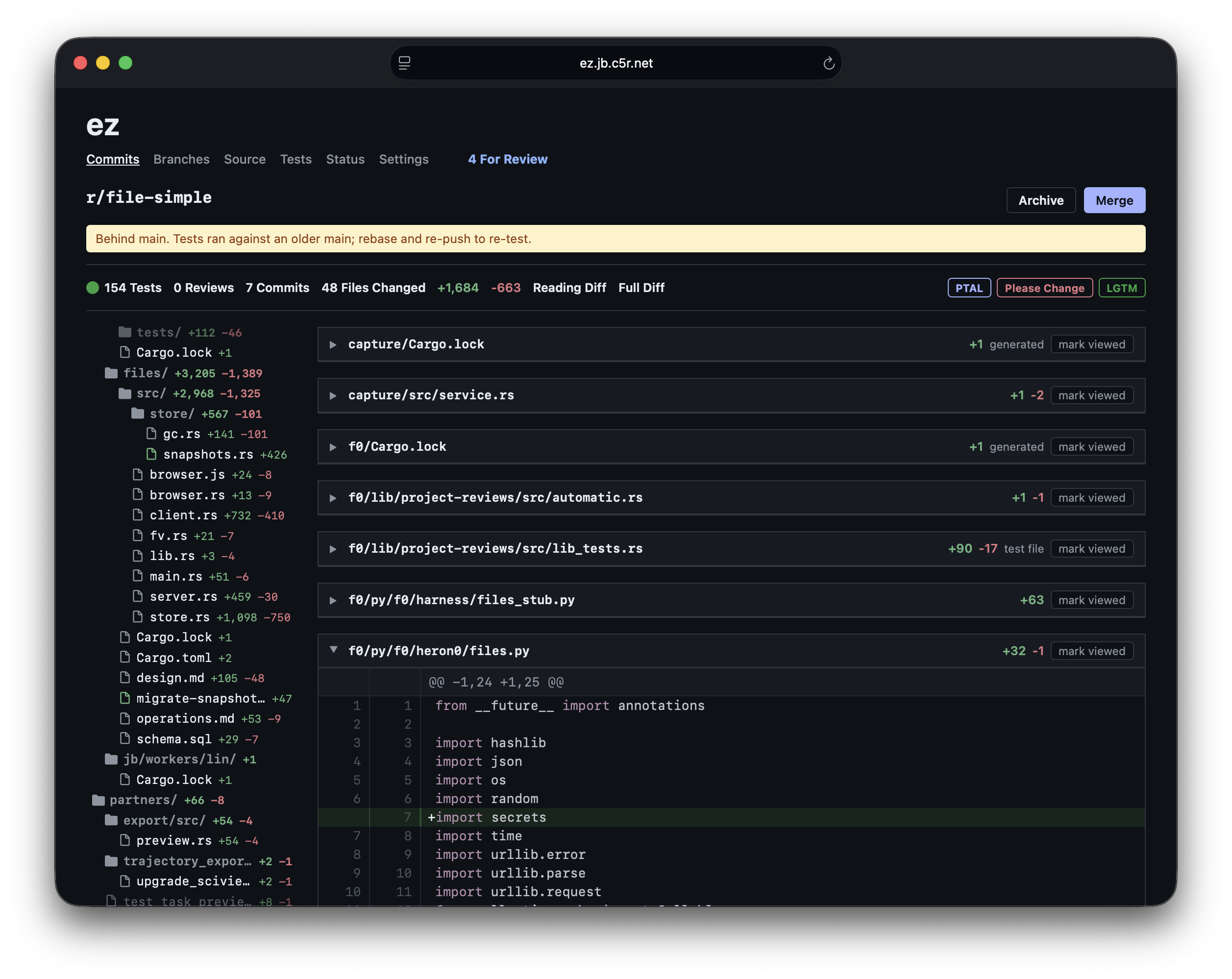Open the Source tab
Screen dimensions: 1232x979
[x=245, y=159]
